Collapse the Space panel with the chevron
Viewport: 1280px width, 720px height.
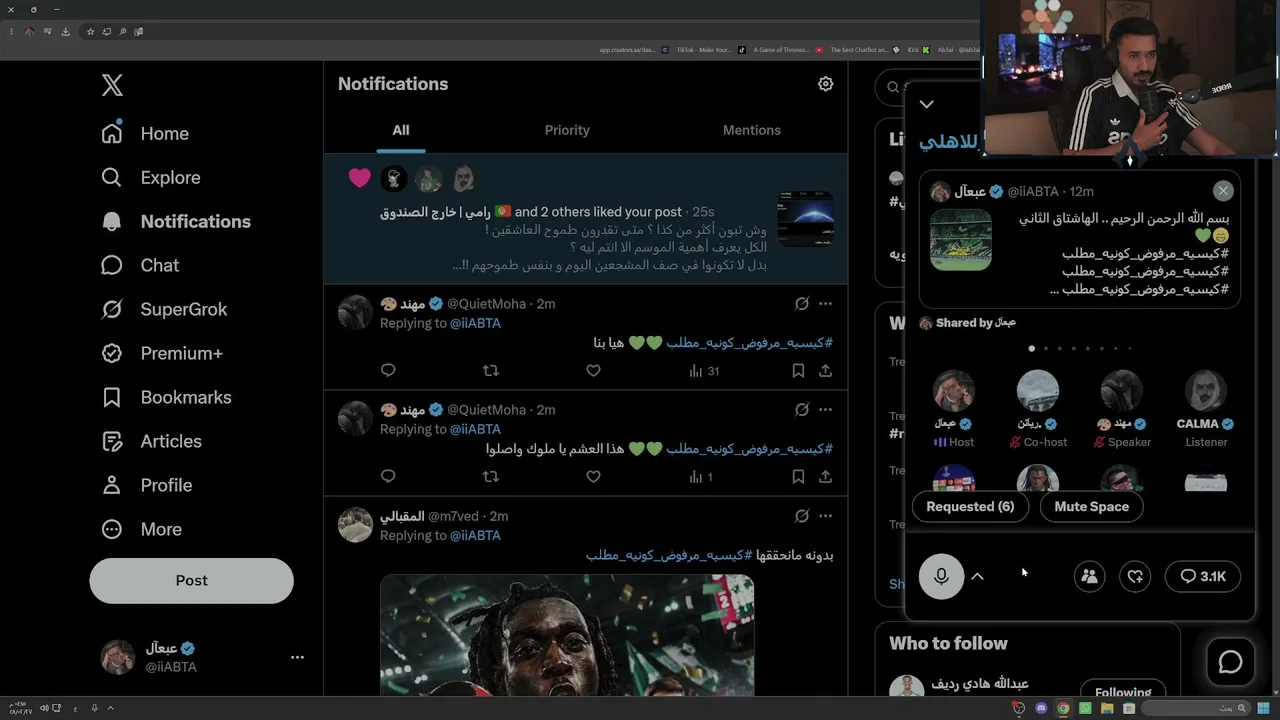(927, 104)
